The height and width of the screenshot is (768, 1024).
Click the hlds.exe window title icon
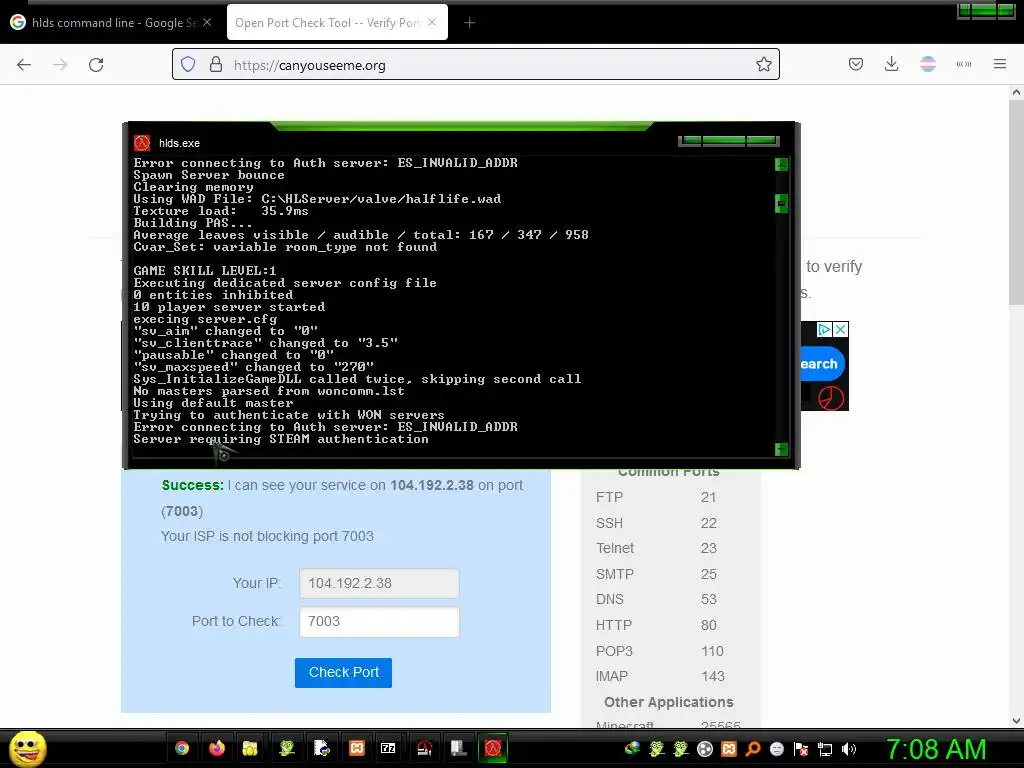pos(142,143)
